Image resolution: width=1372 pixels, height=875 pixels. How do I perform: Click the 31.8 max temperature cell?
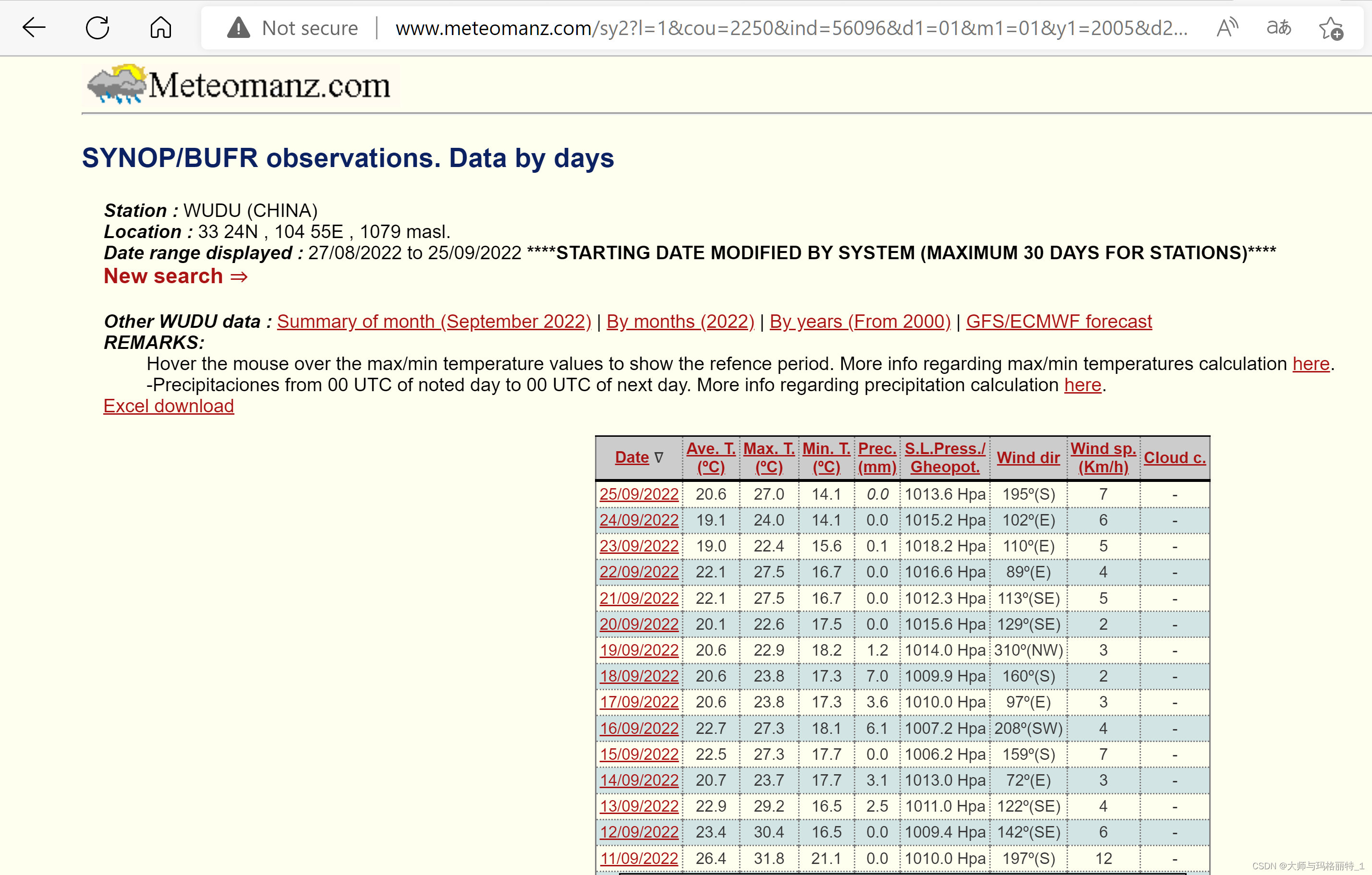pos(769,859)
